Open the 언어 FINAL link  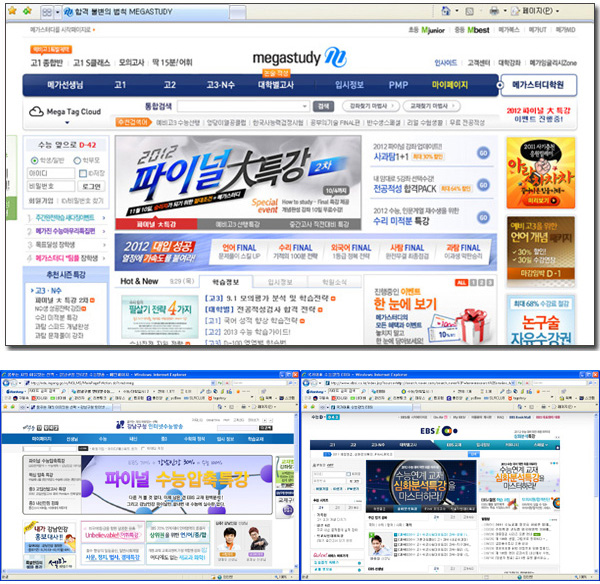click(240, 252)
